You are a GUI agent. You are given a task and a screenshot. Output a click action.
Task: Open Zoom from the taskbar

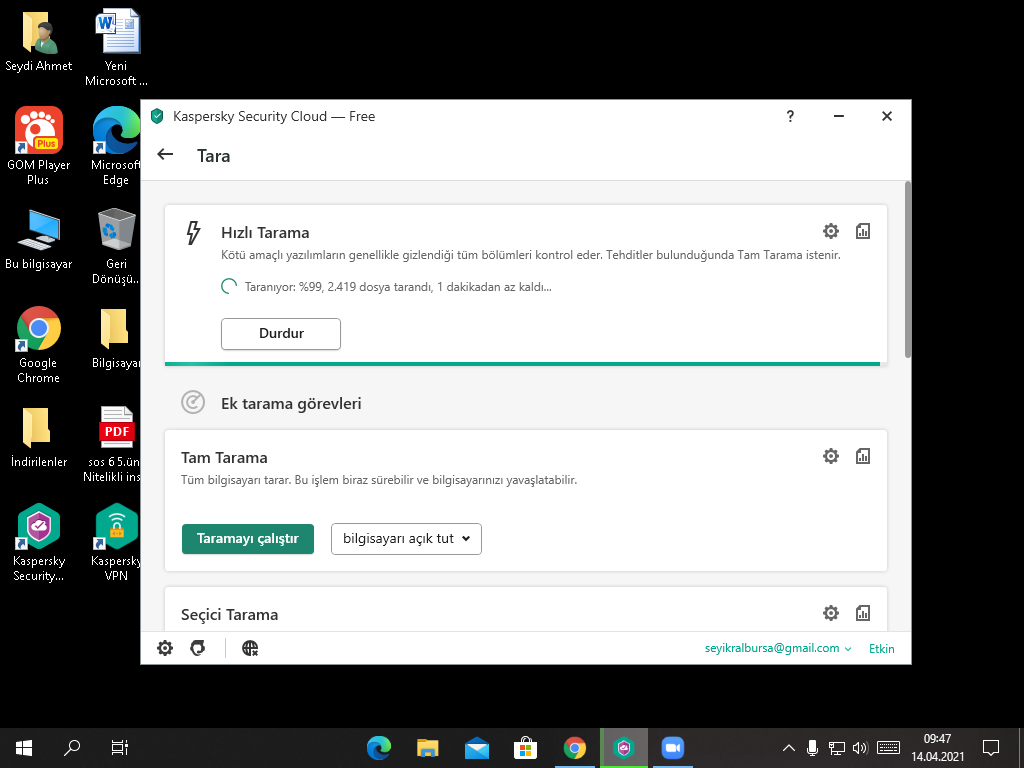(672, 748)
